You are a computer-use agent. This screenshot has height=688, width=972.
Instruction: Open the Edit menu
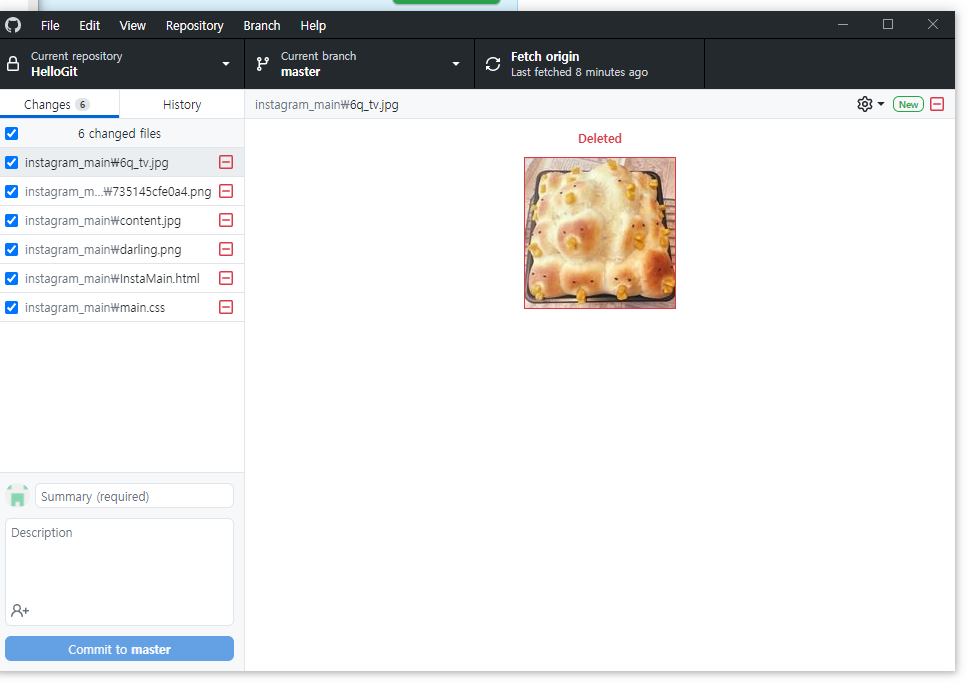pyautogui.click(x=89, y=25)
